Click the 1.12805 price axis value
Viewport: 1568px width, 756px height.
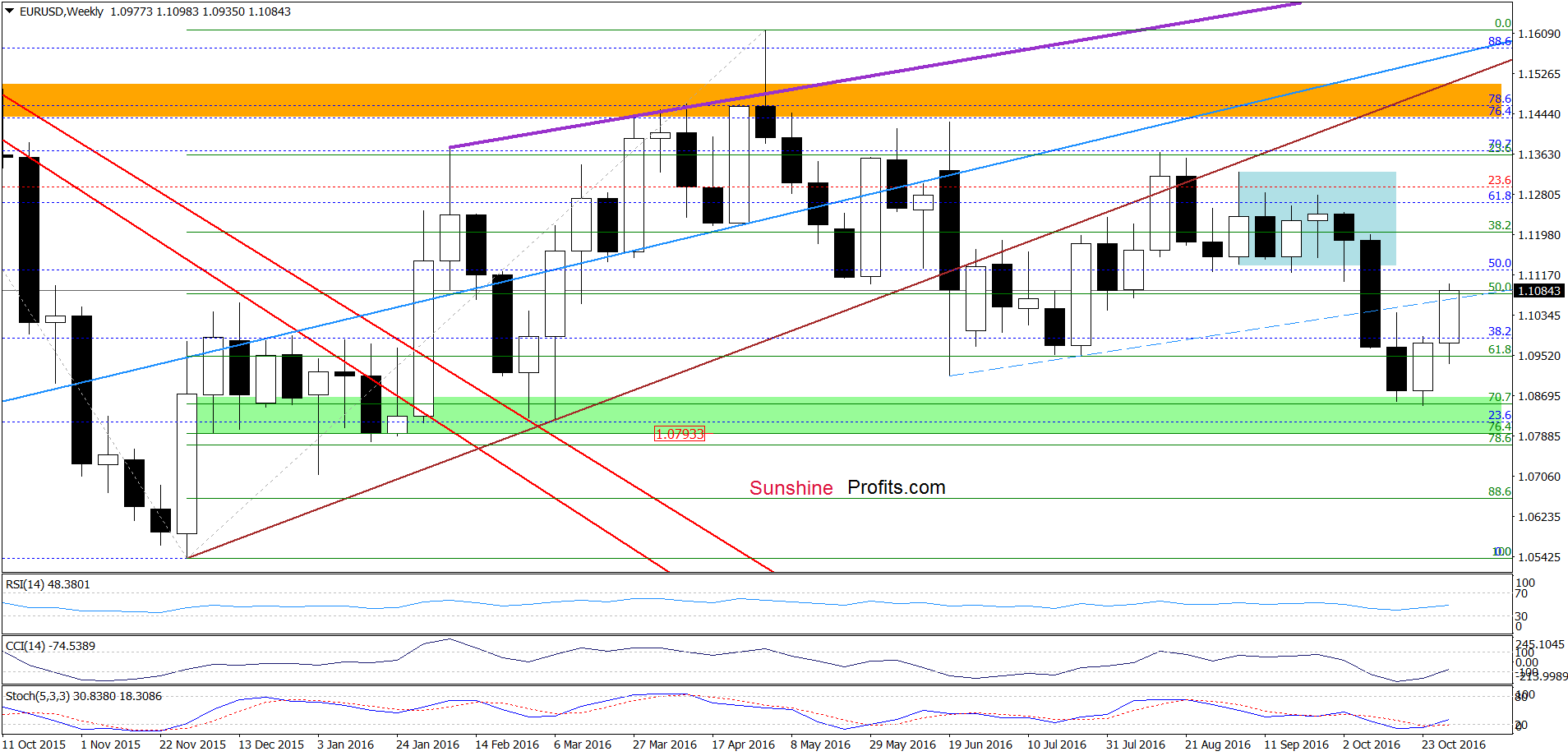[1538, 195]
